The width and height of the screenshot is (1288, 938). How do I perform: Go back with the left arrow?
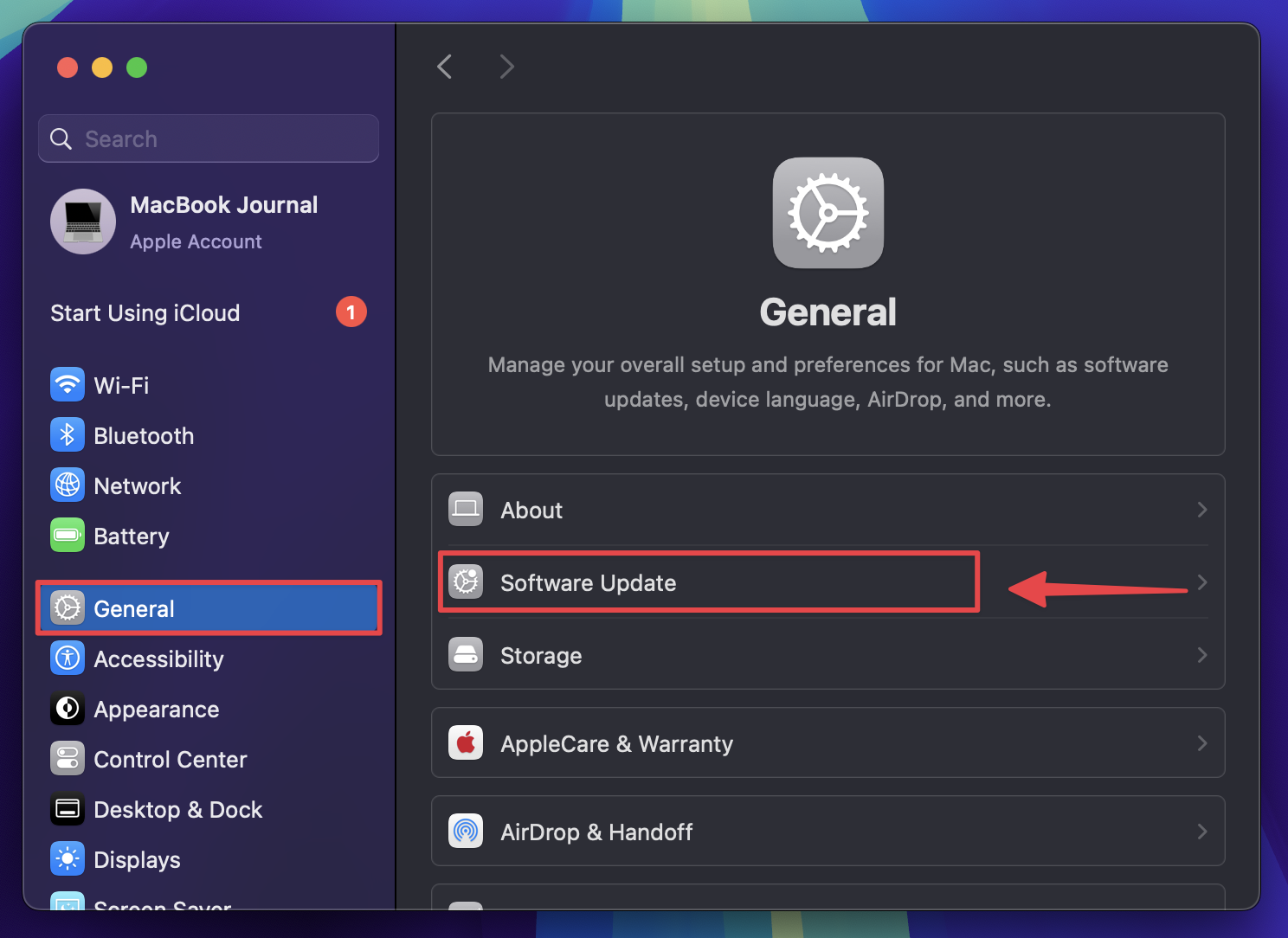point(445,67)
